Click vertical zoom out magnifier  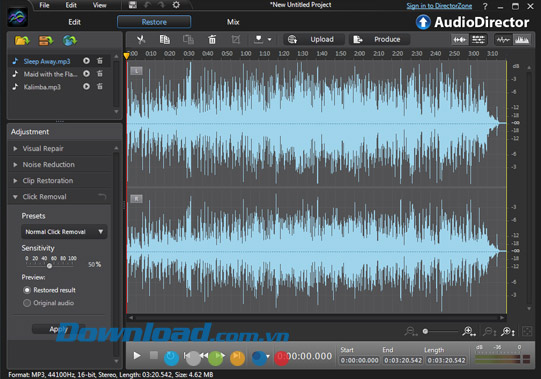(x=489, y=331)
